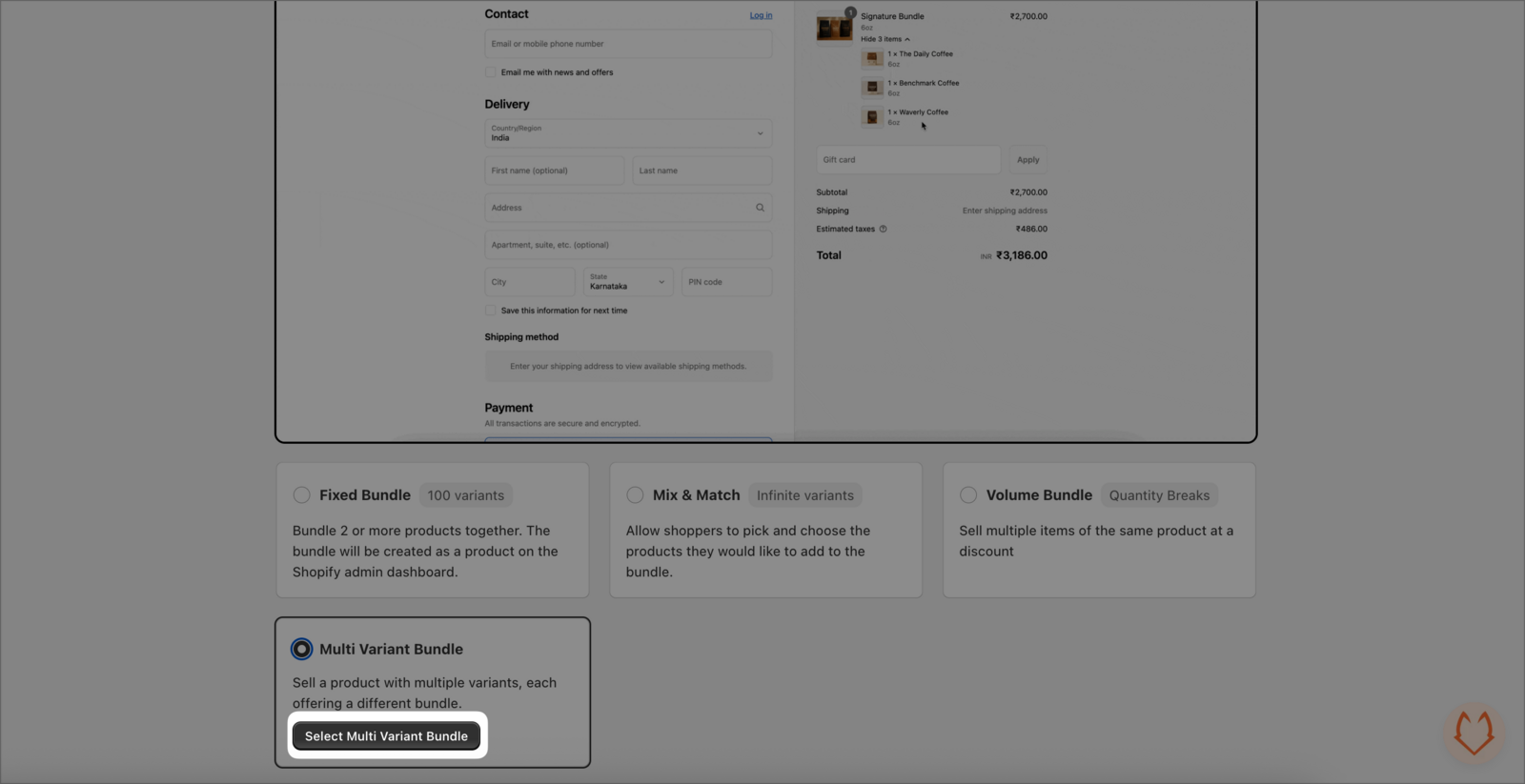
Task: Click the Signature Bundle product thumbnail
Action: 834,28
